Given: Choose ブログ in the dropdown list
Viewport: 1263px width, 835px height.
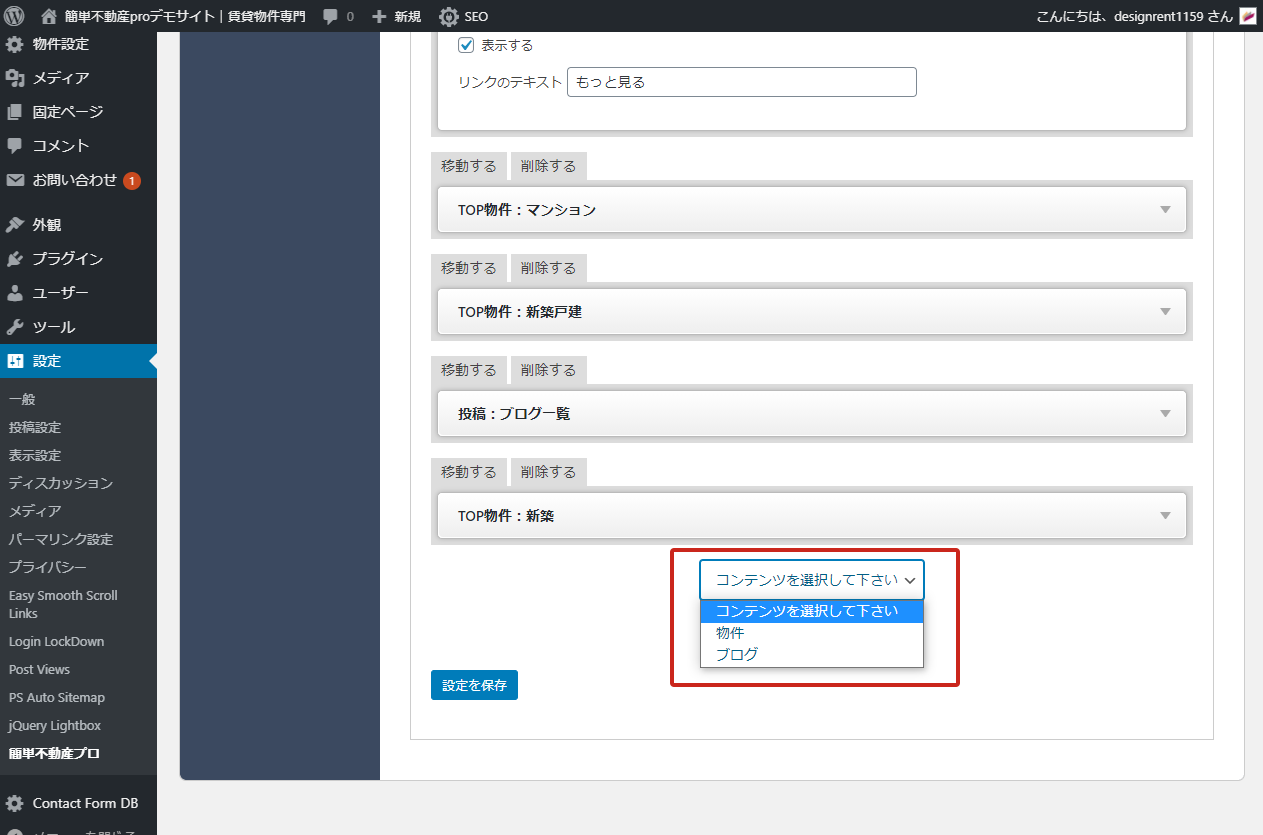Looking at the screenshot, I should tap(737, 655).
